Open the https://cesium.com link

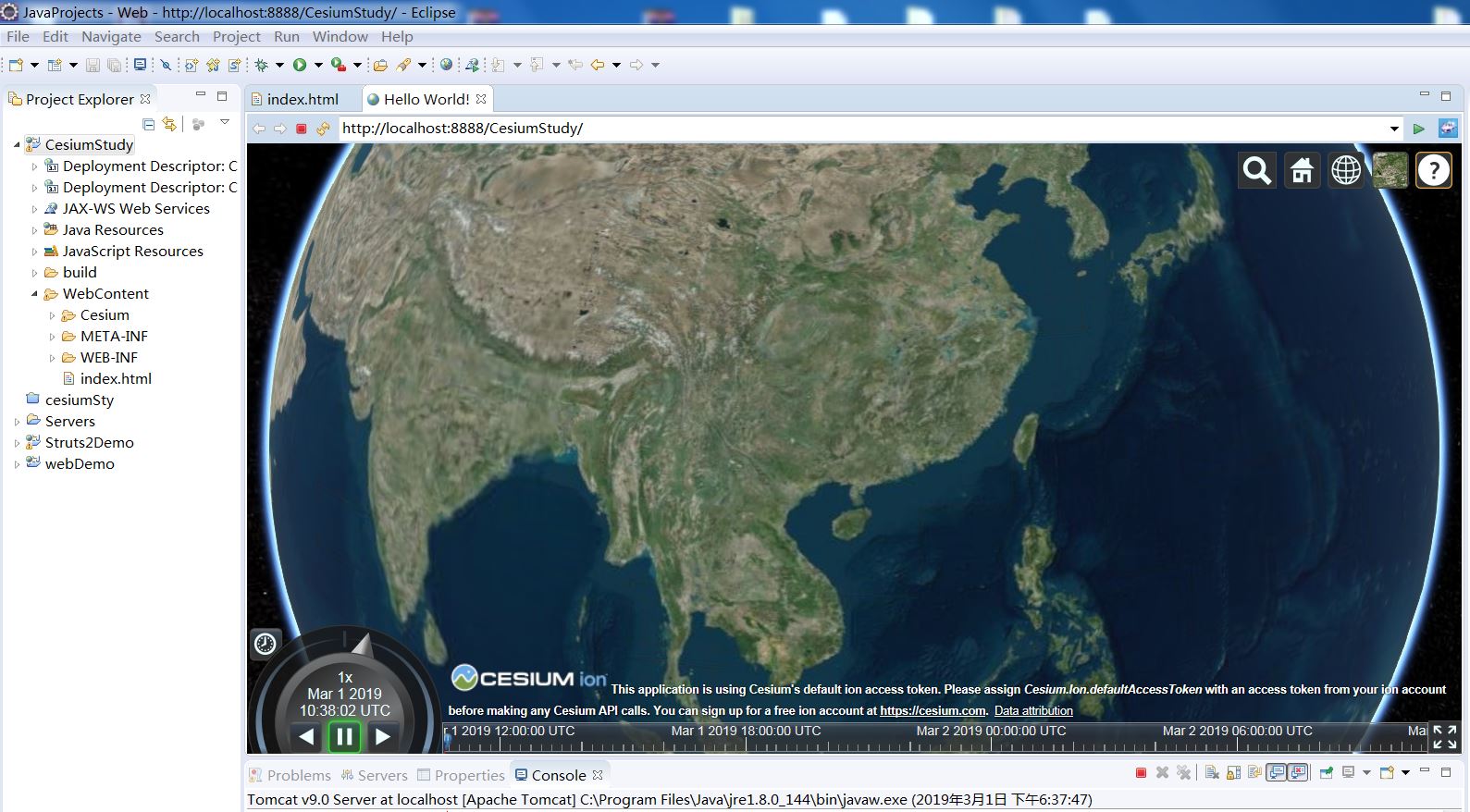[x=933, y=711]
